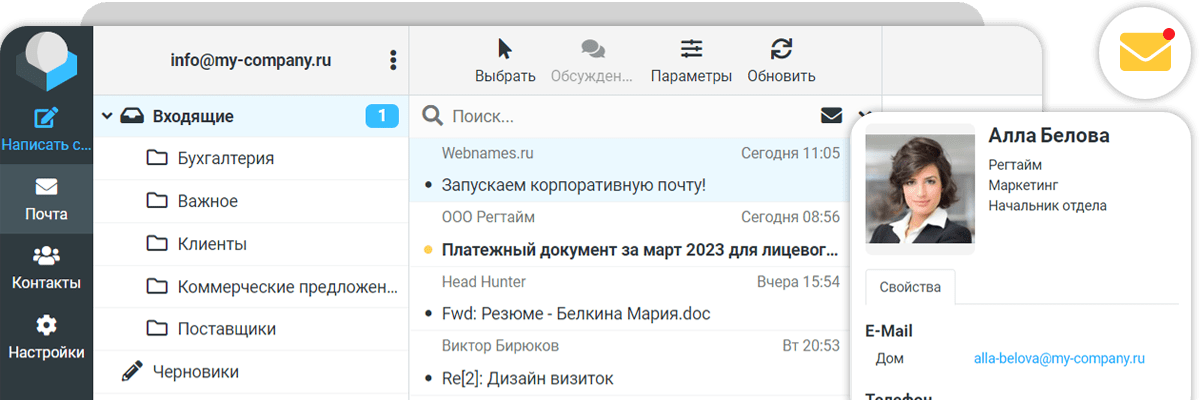Viewport: 1200px width, 400px height.
Task: Click the Бухгалтерия folder icon
Action: coord(157,158)
